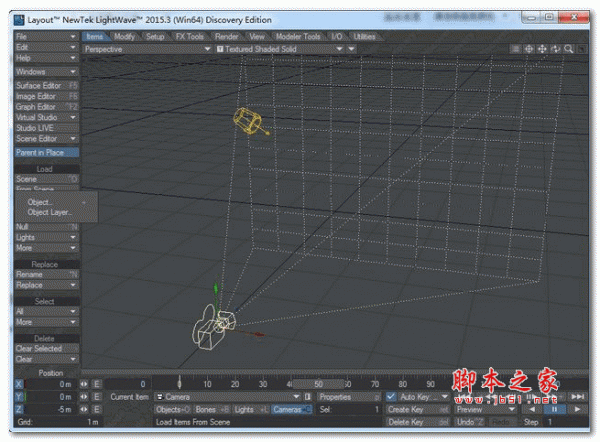Click the viewport pan/move icon
This screenshot has height=442, width=600.
coord(541,49)
